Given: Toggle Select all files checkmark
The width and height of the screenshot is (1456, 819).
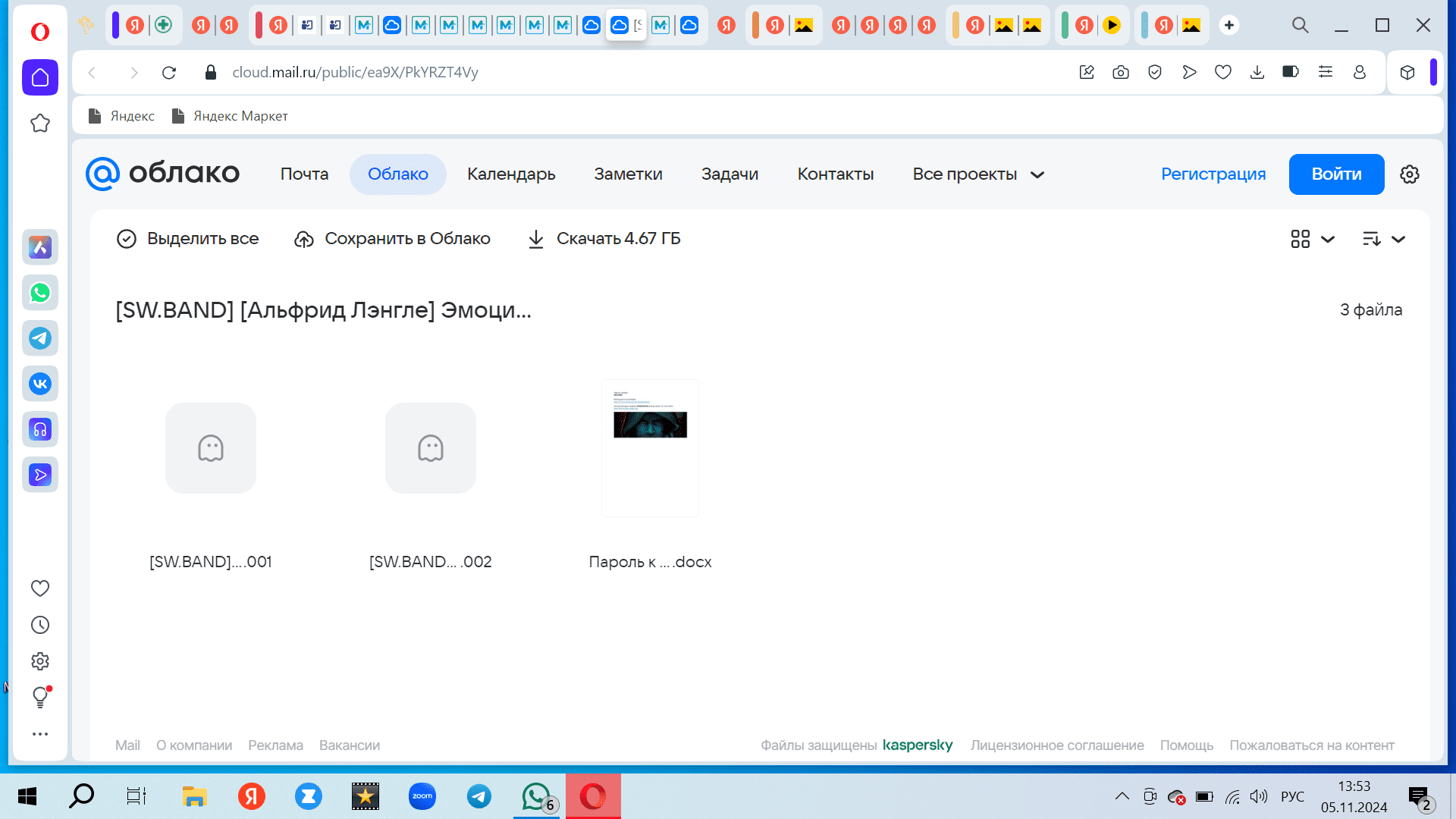Looking at the screenshot, I should (x=127, y=239).
